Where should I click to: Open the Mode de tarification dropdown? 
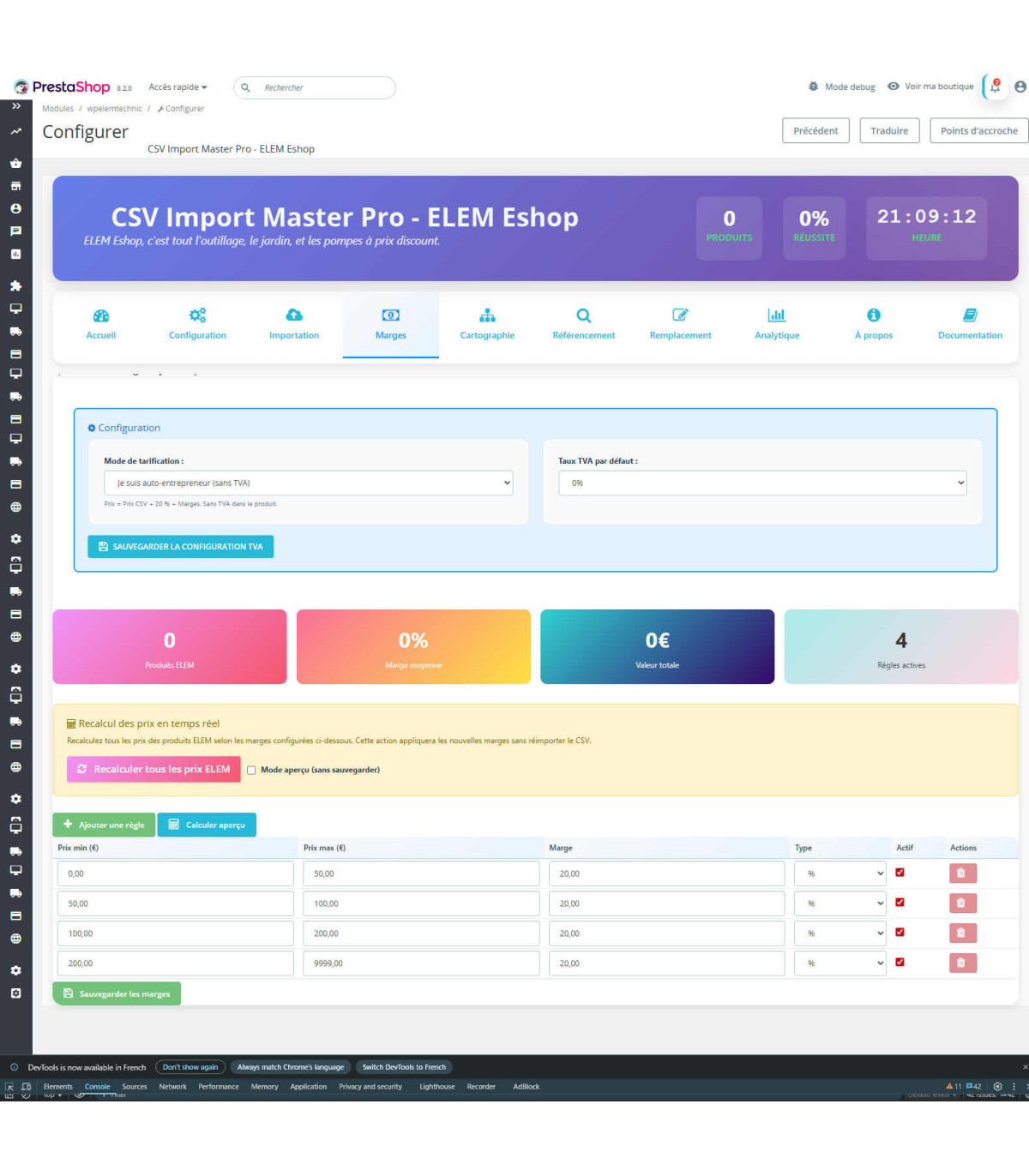click(x=309, y=483)
